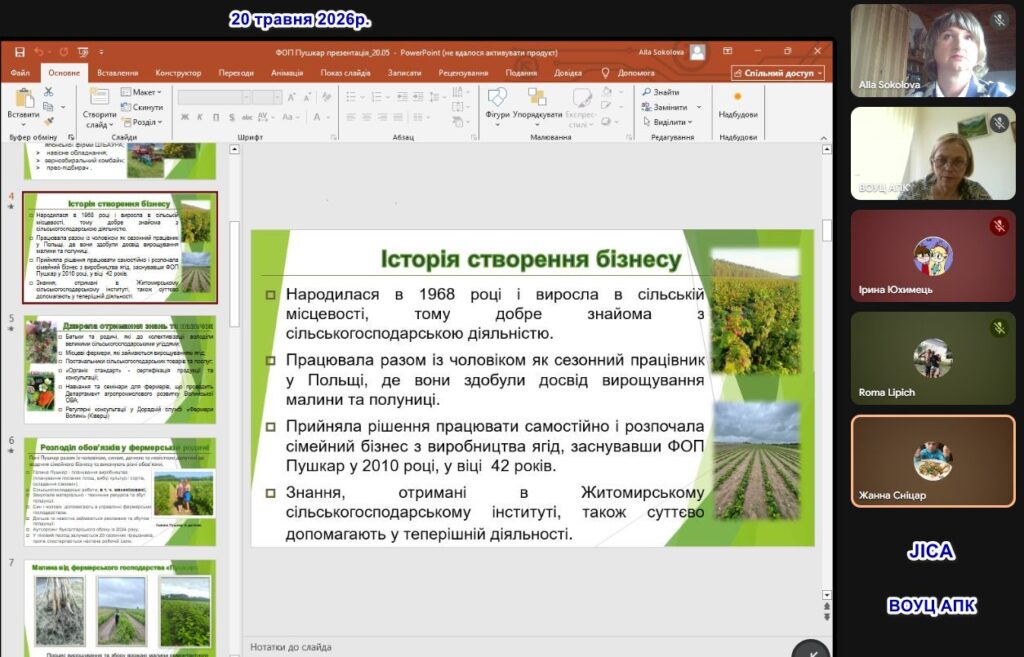Select slide 5 thumbnail Джерела отримання знань

coord(120,370)
